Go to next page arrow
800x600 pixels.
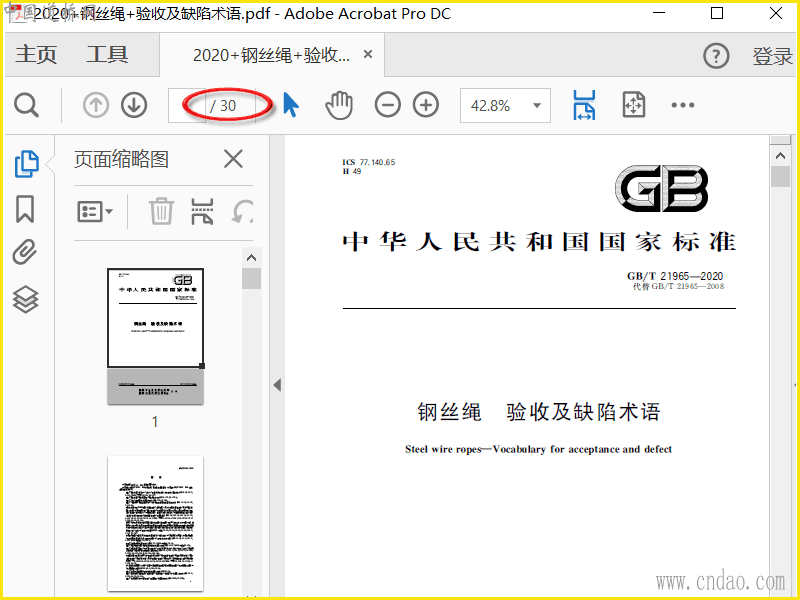click(134, 106)
